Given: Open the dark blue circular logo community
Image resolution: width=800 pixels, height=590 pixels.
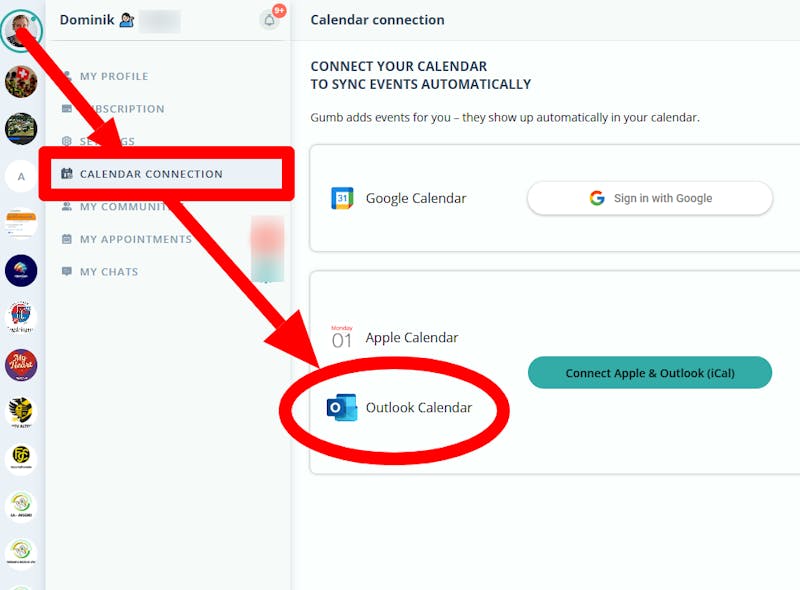Looking at the screenshot, I should click(21, 271).
